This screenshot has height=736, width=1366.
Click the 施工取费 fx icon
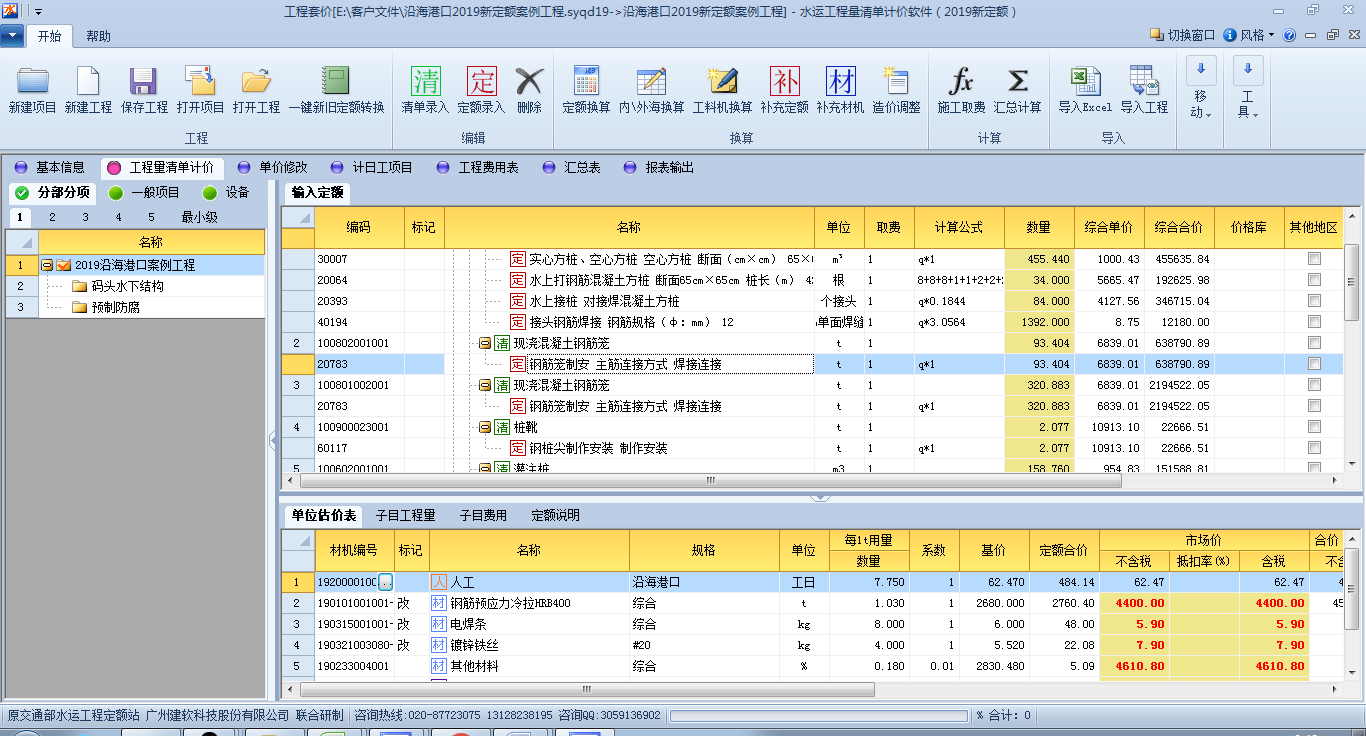click(x=961, y=81)
